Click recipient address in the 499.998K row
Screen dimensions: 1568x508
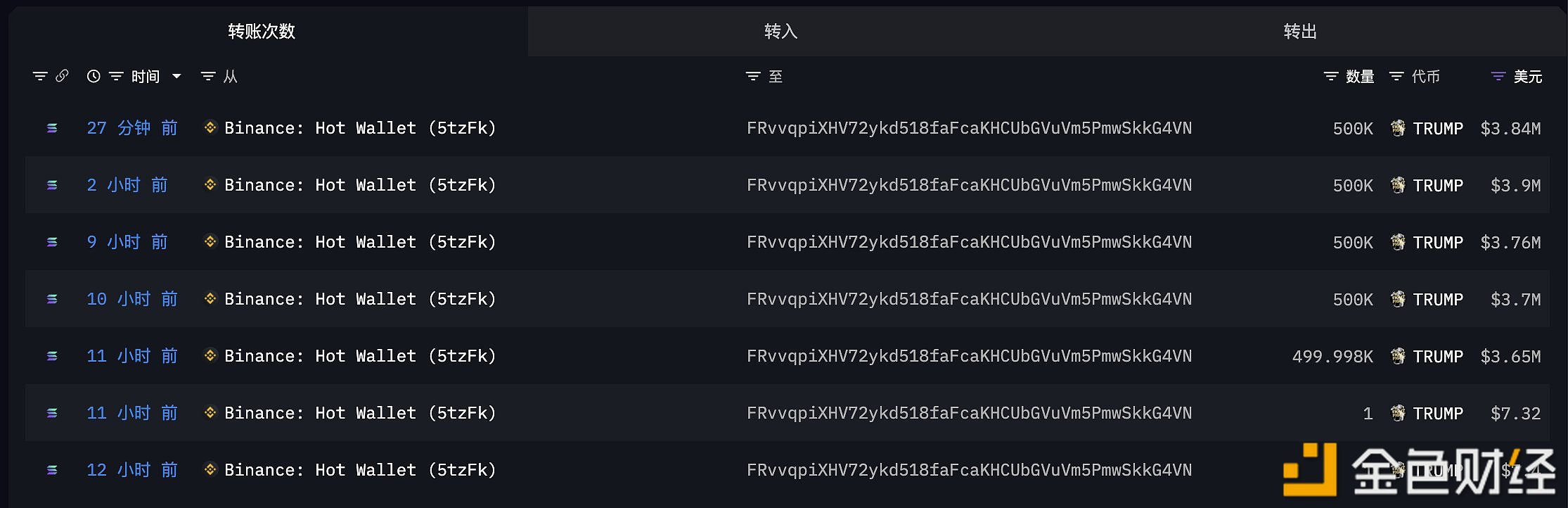[x=969, y=356]
